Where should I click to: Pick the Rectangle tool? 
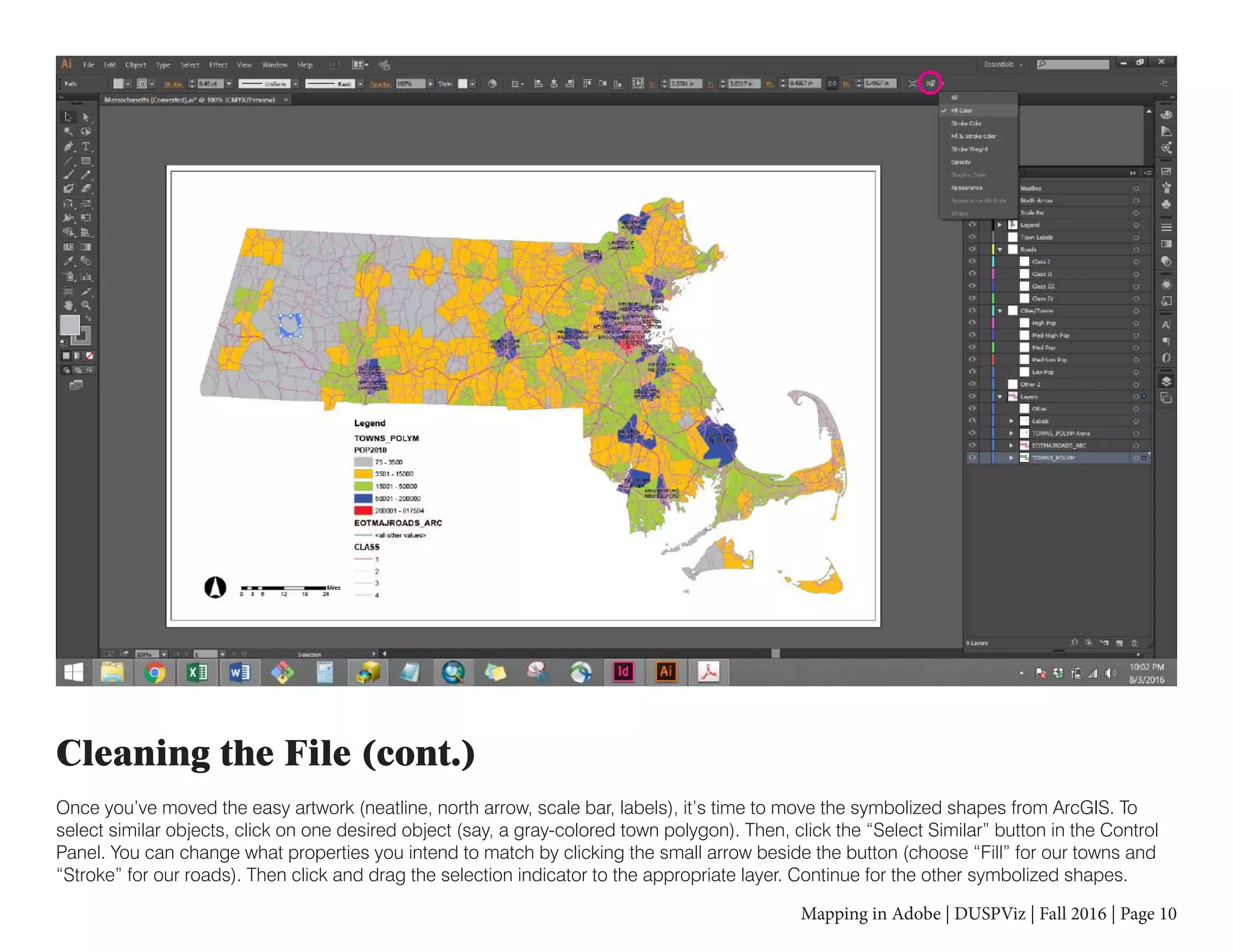click(x=86, y=161)
